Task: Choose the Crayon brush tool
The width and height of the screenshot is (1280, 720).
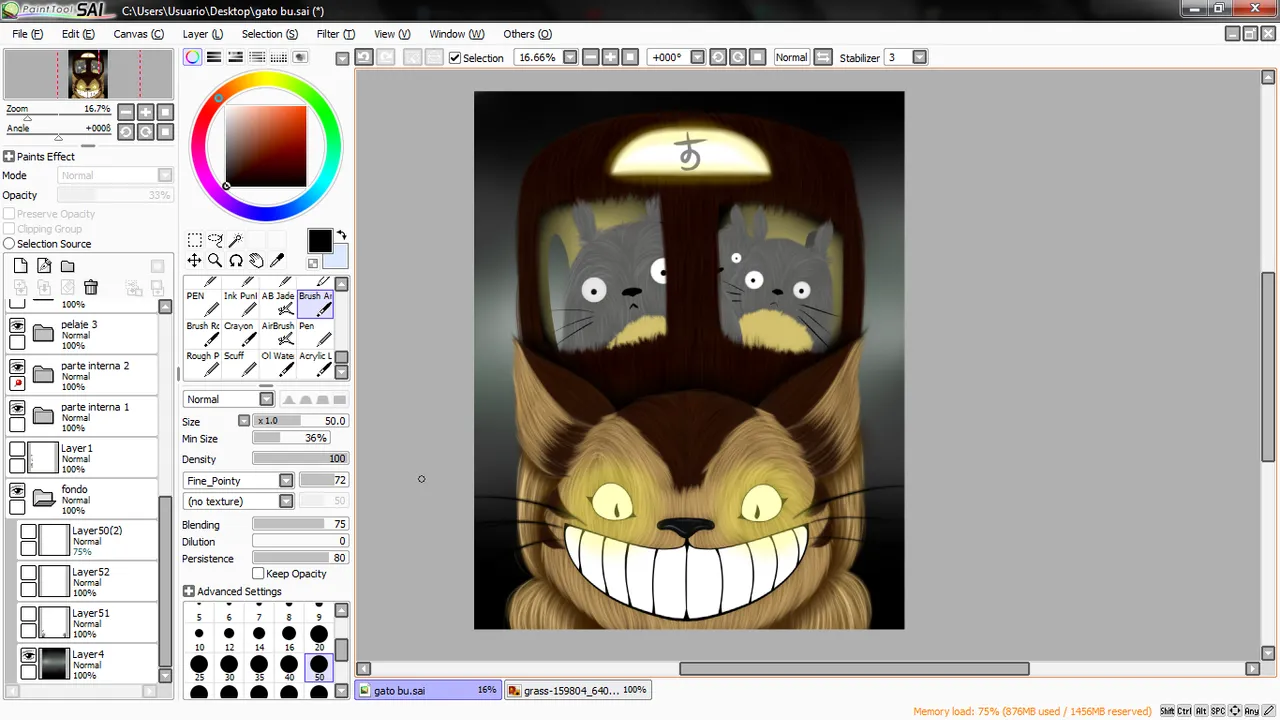Action: click(x=239, y=334)
